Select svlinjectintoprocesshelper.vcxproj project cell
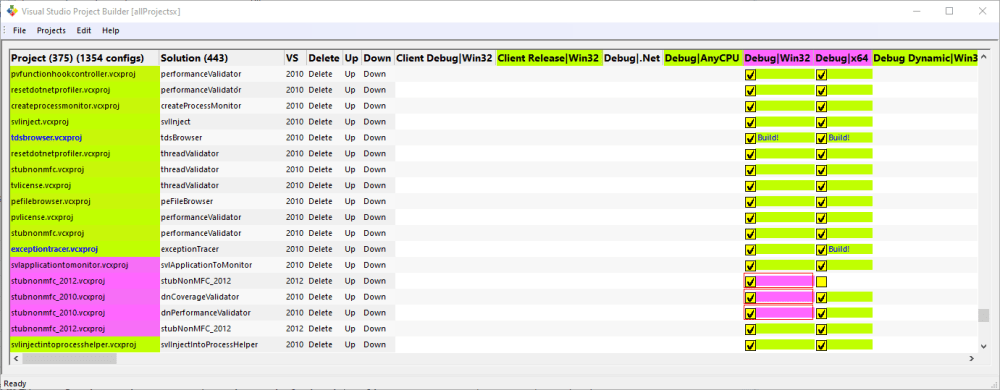 pyautogui.click(x=84, y=345)
